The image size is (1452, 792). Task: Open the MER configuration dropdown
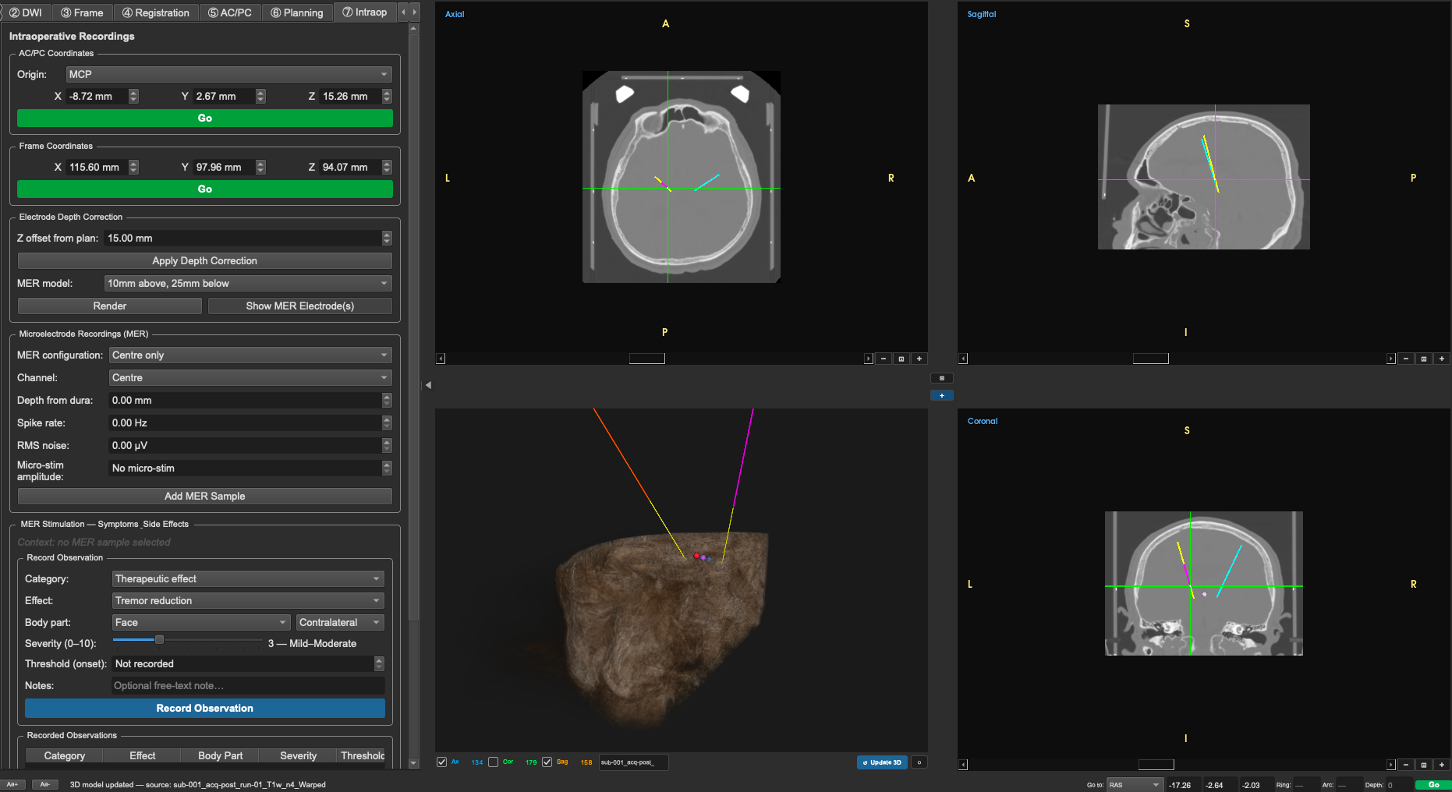(x=250, y=355)
